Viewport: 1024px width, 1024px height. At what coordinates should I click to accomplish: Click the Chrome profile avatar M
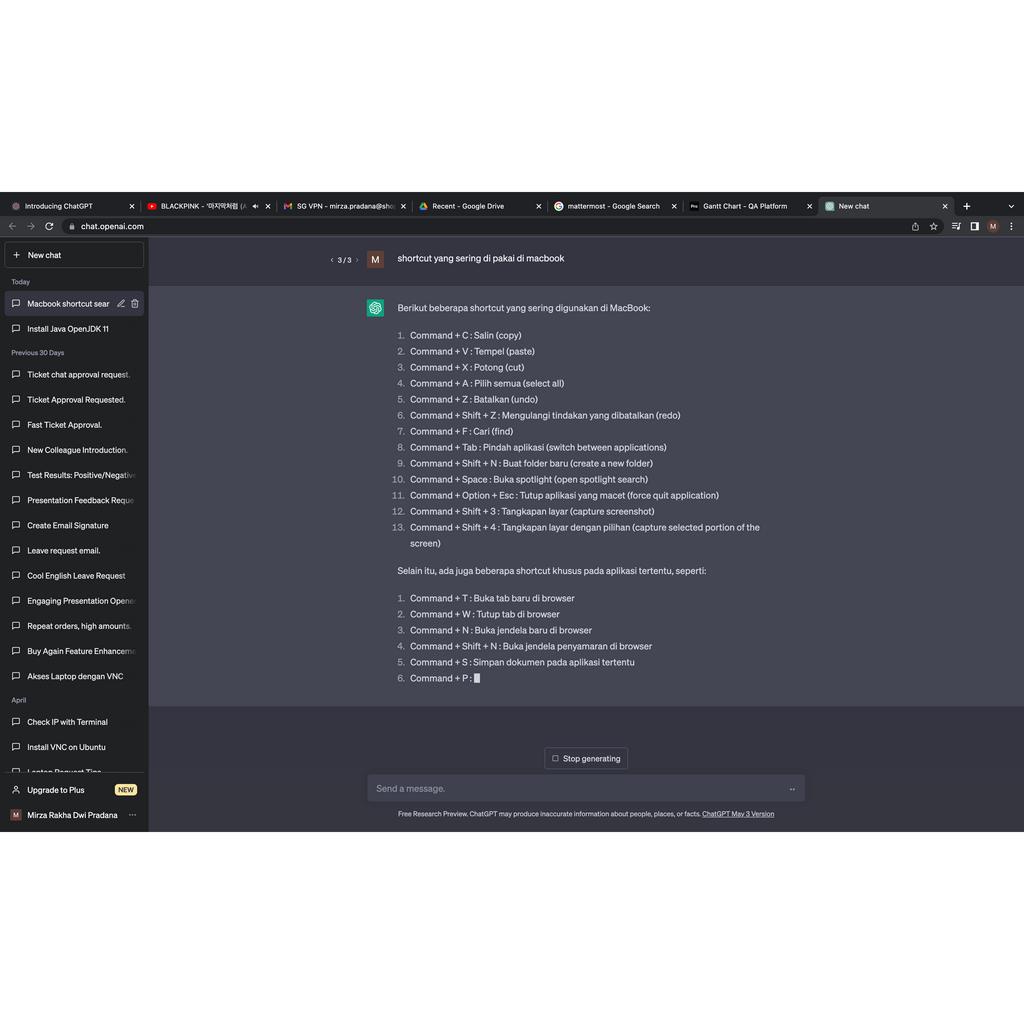tap(993, 227)
